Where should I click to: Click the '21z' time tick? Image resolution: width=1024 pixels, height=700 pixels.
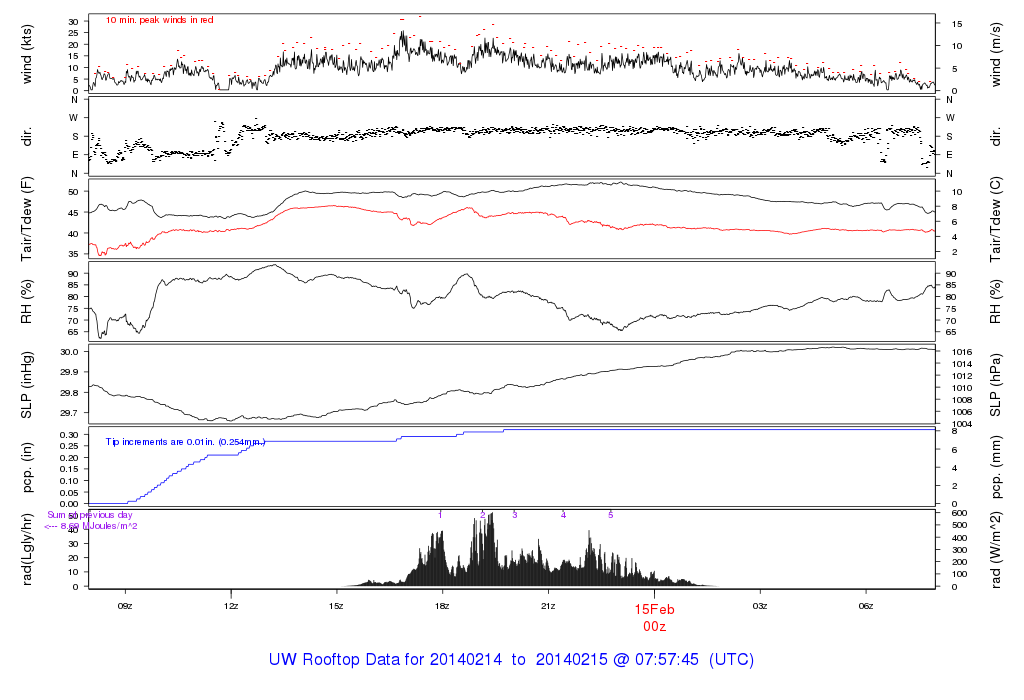(548, 606)
